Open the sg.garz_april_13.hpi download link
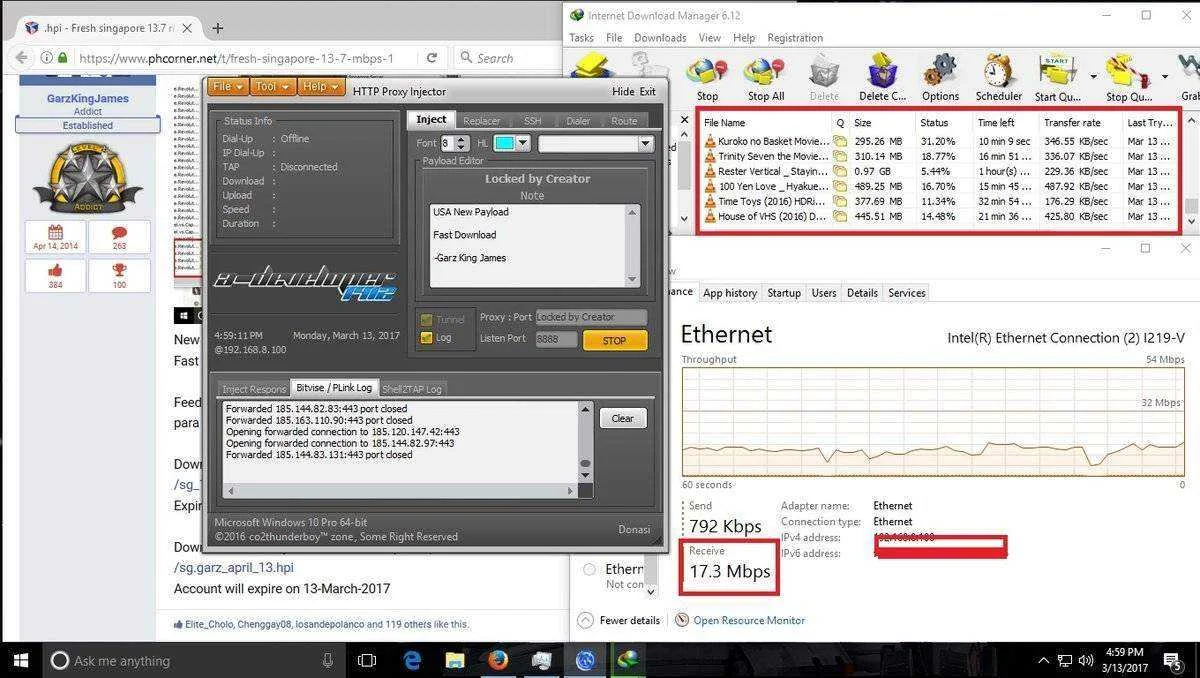Viewport: 1200px width, 678px height. (x=234, y=567)
